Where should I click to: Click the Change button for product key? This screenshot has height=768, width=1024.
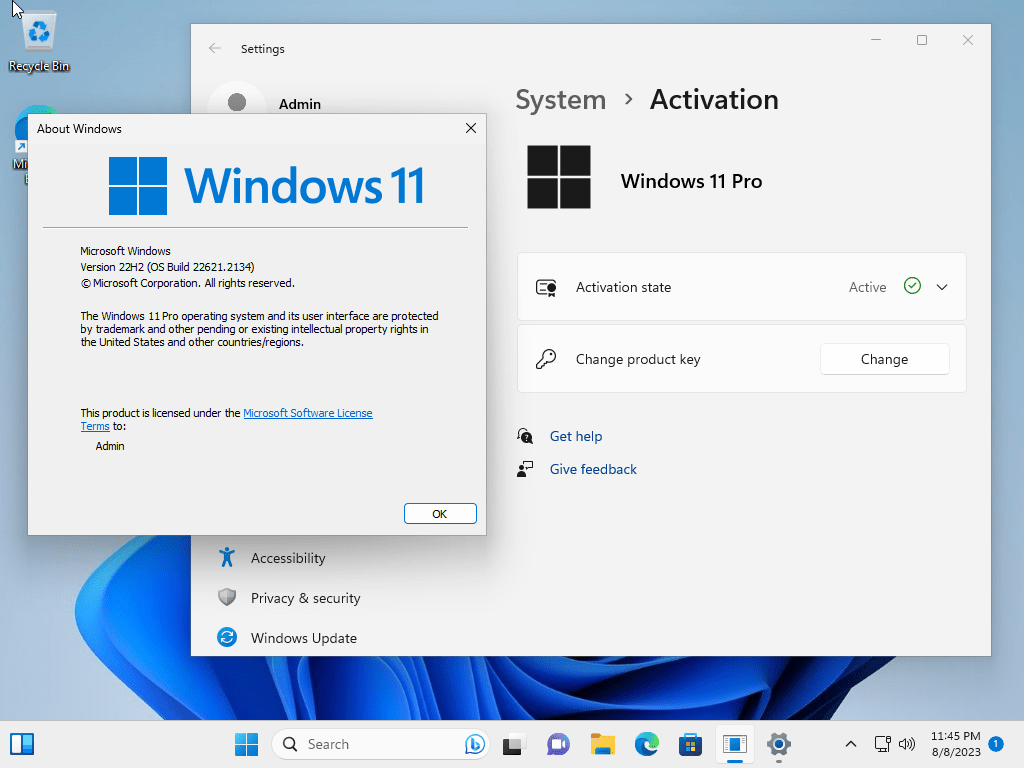tap(884, 359)
